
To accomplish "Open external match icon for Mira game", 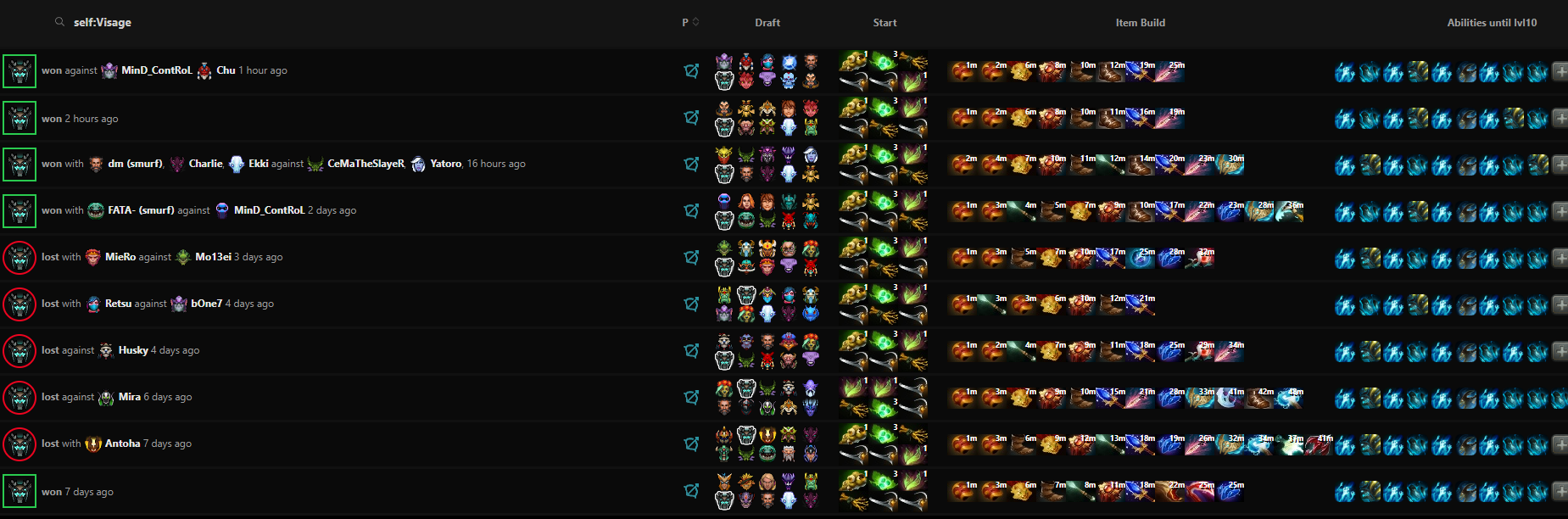I will pos(692,397).
